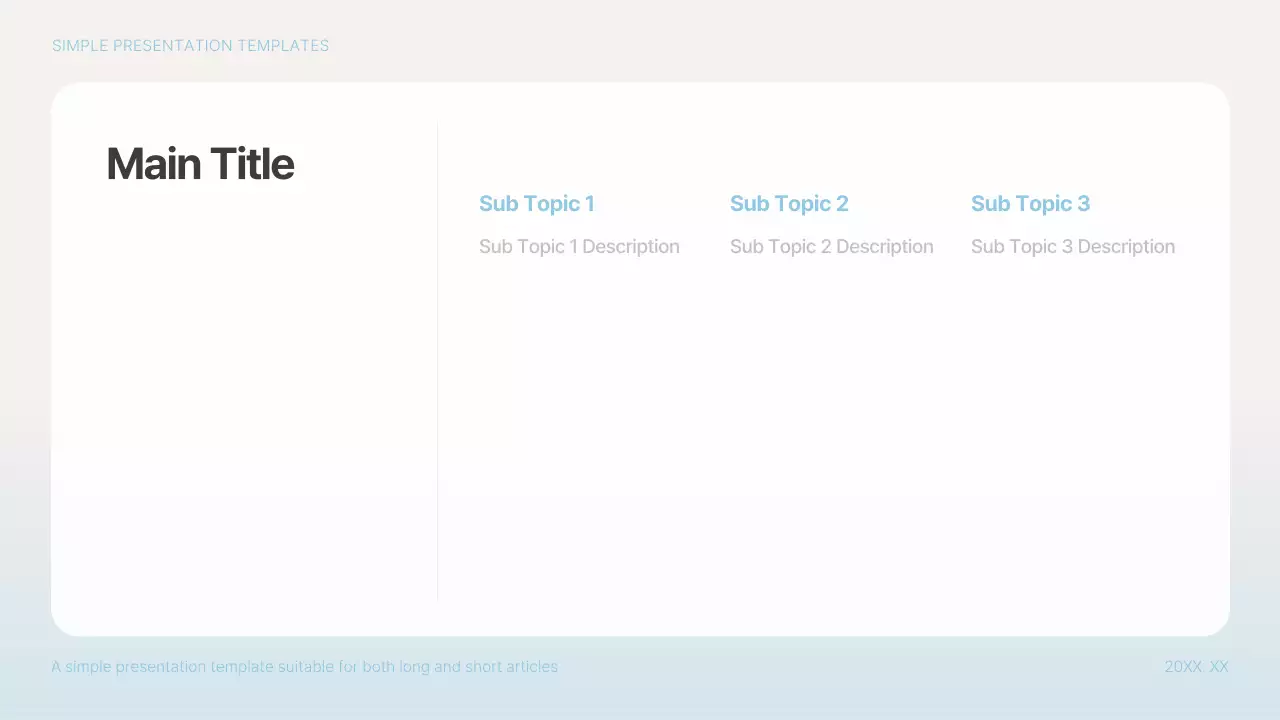This screenshot has height=720, width=1280.
Task: Select the Sub Topic 1 heading
Action: [x=536, y=203]
